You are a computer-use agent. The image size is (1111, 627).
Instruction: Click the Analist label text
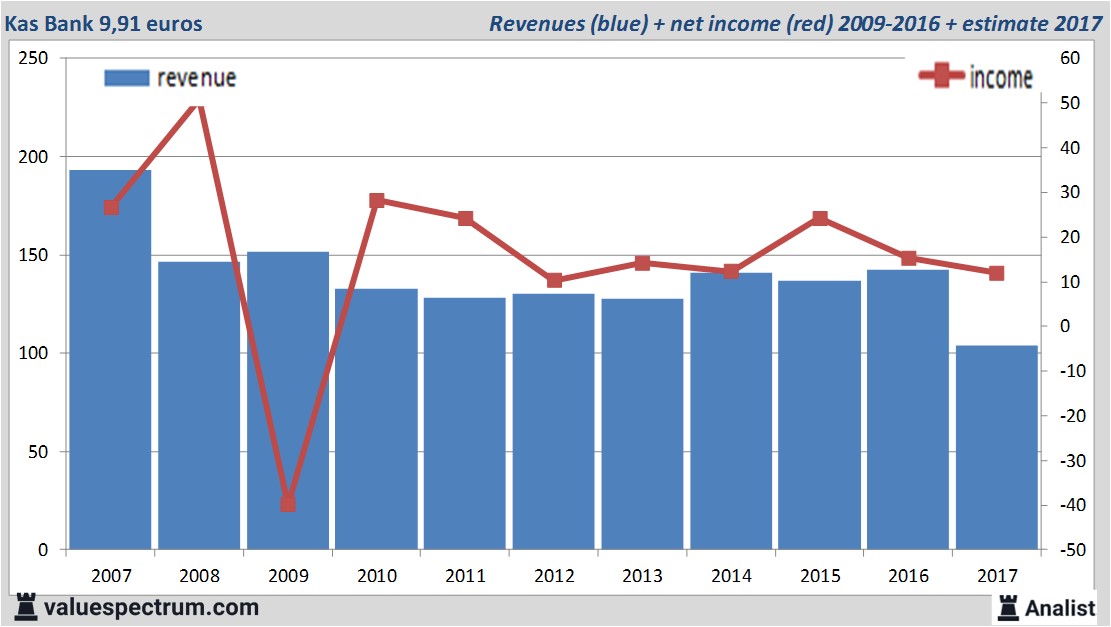pyautogui.click(x=1060, y=607)
